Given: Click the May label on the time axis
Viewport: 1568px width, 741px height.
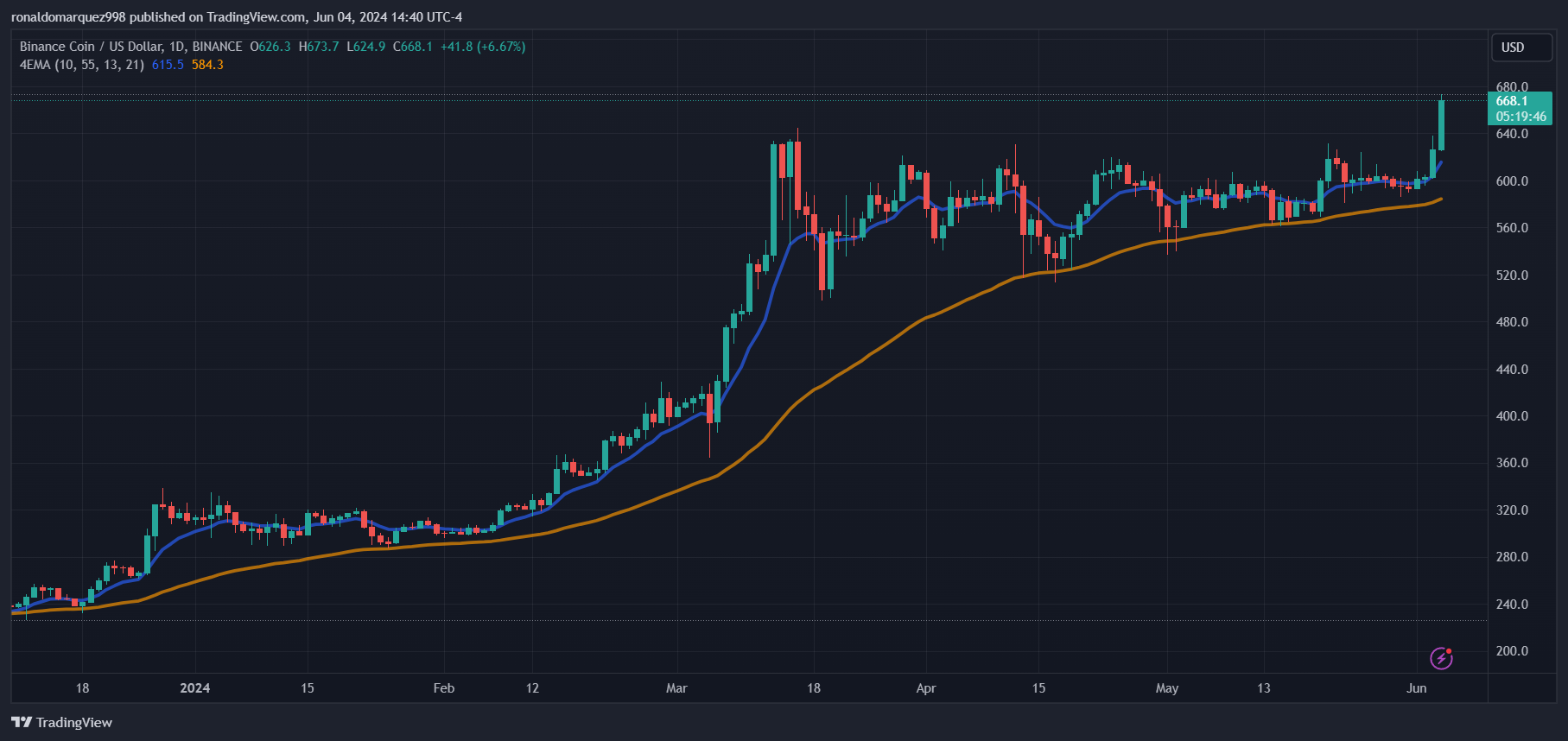Looking at the screenshot, I should [x=1167, y=688].
